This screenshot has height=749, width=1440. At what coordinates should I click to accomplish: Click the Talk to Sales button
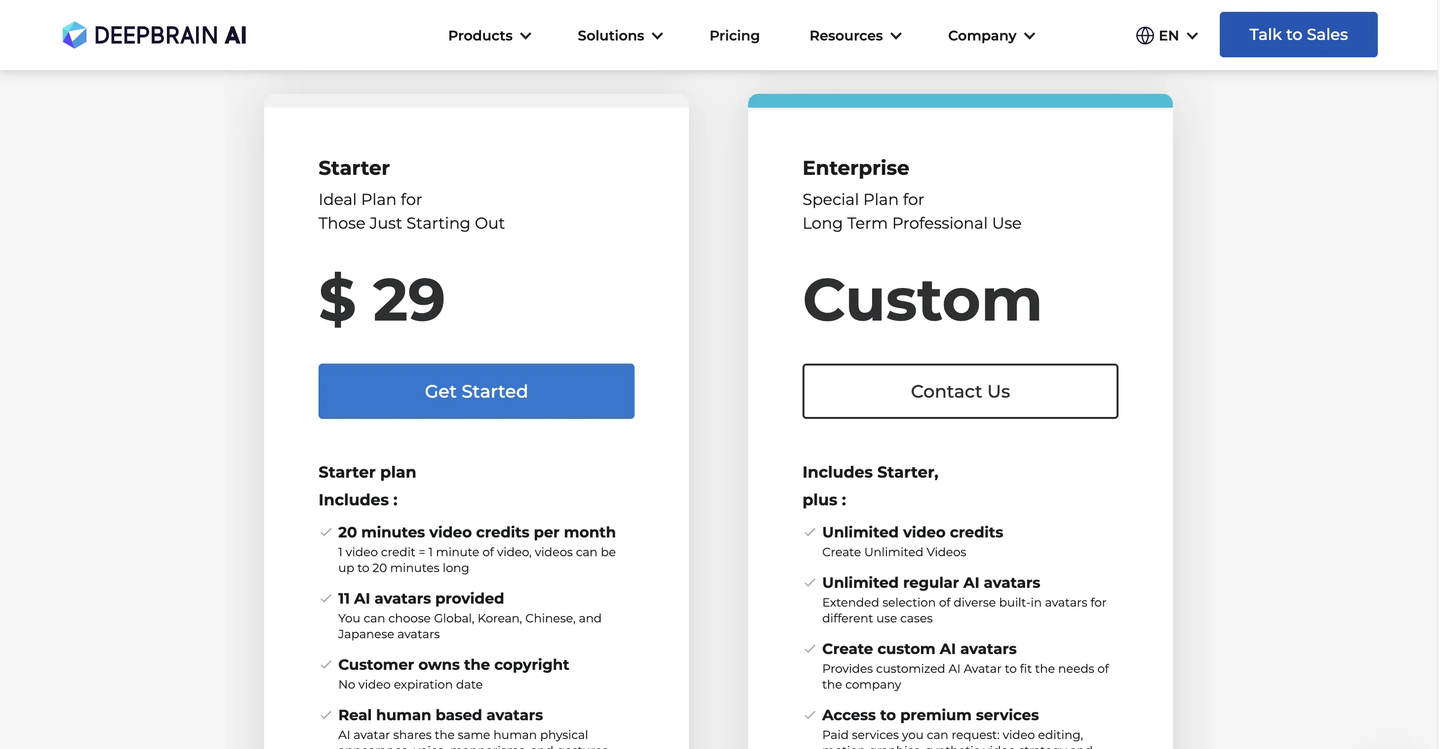[1298, 34]
